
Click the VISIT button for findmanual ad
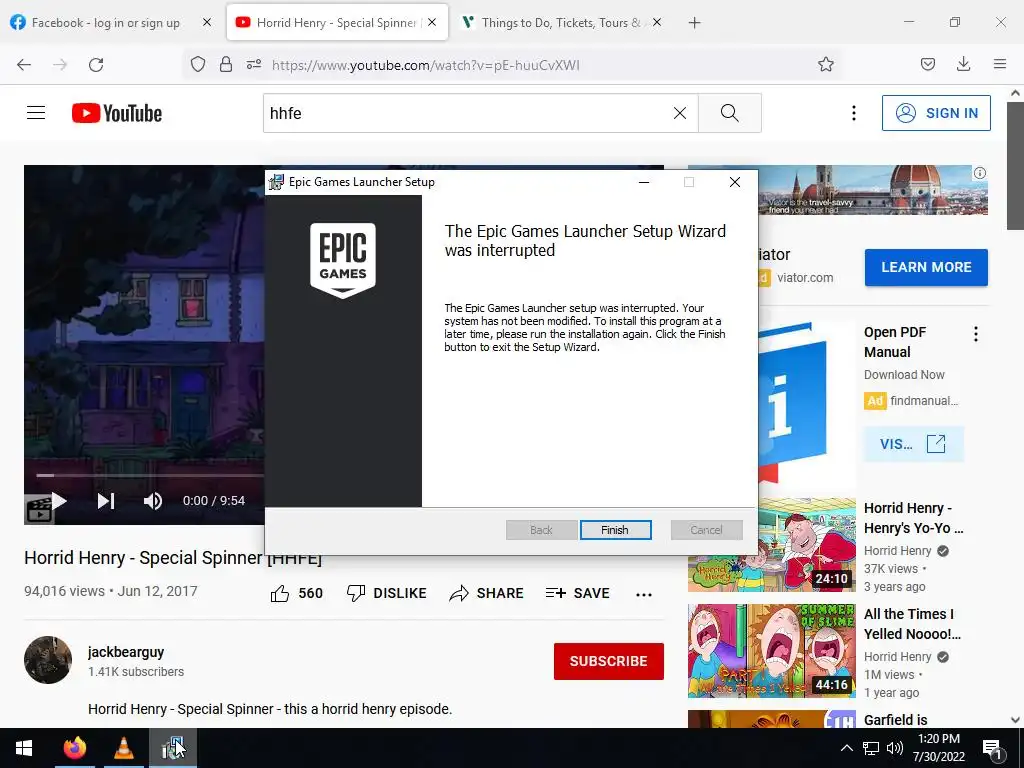913,444
